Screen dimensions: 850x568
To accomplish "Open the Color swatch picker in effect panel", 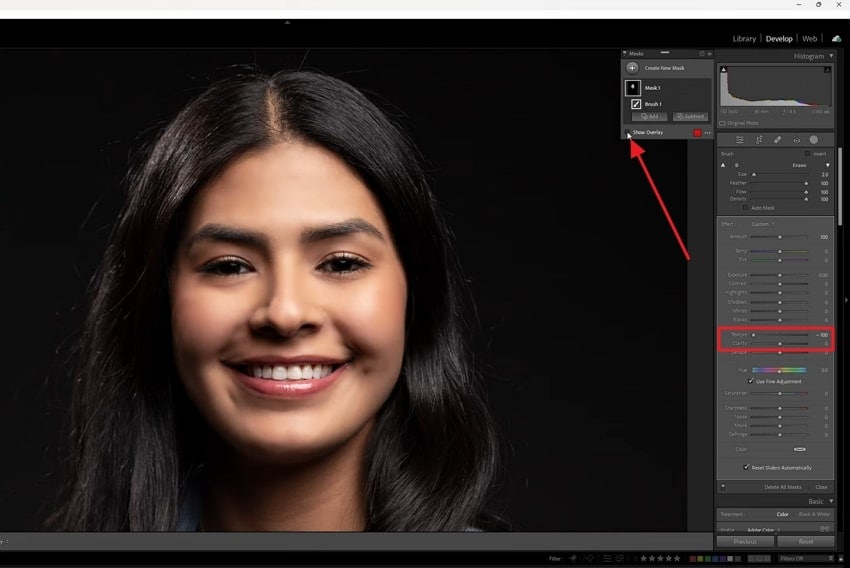I will click(800, 449).
